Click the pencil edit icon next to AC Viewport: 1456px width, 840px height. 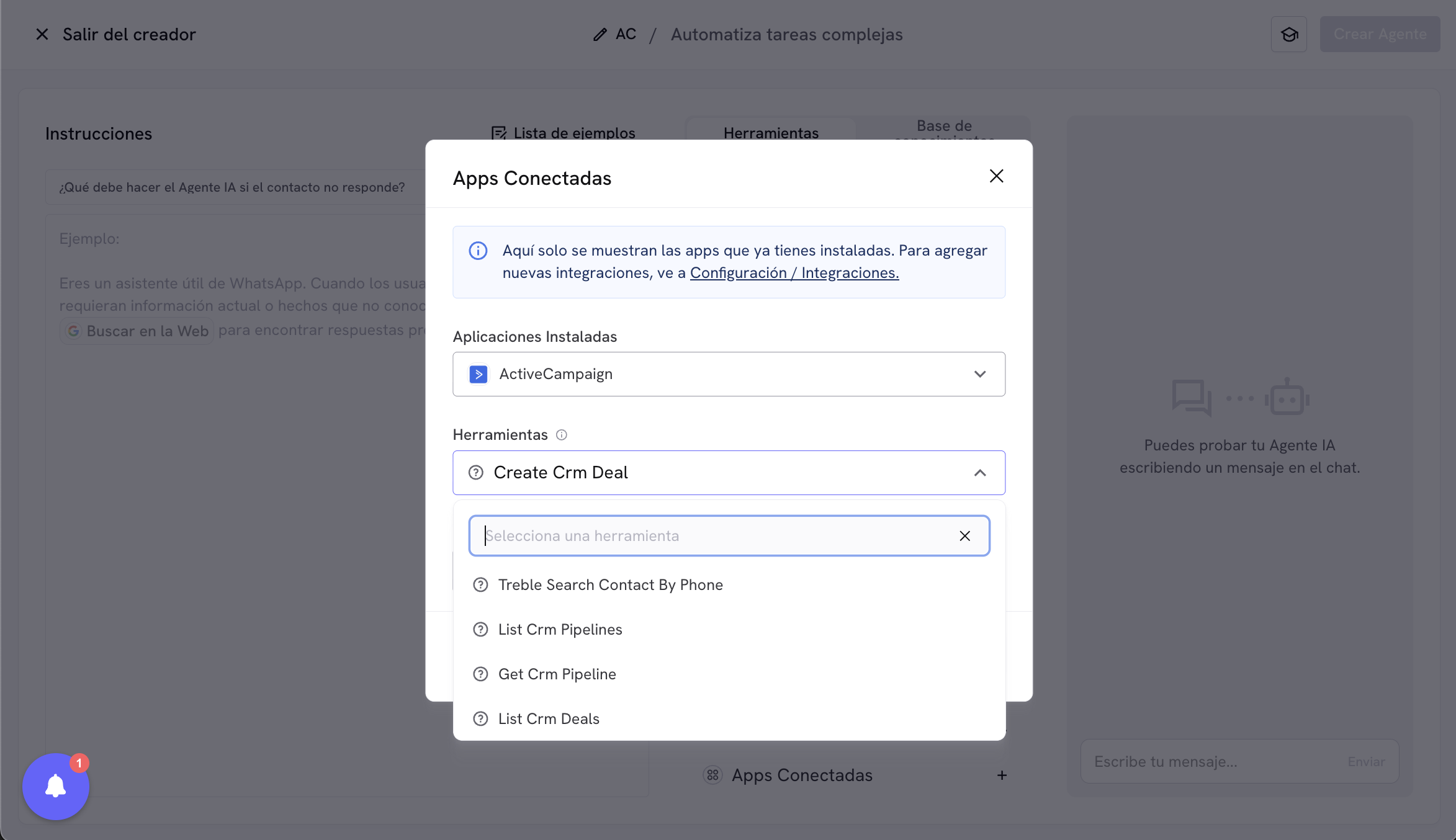(x=600, y=34)
